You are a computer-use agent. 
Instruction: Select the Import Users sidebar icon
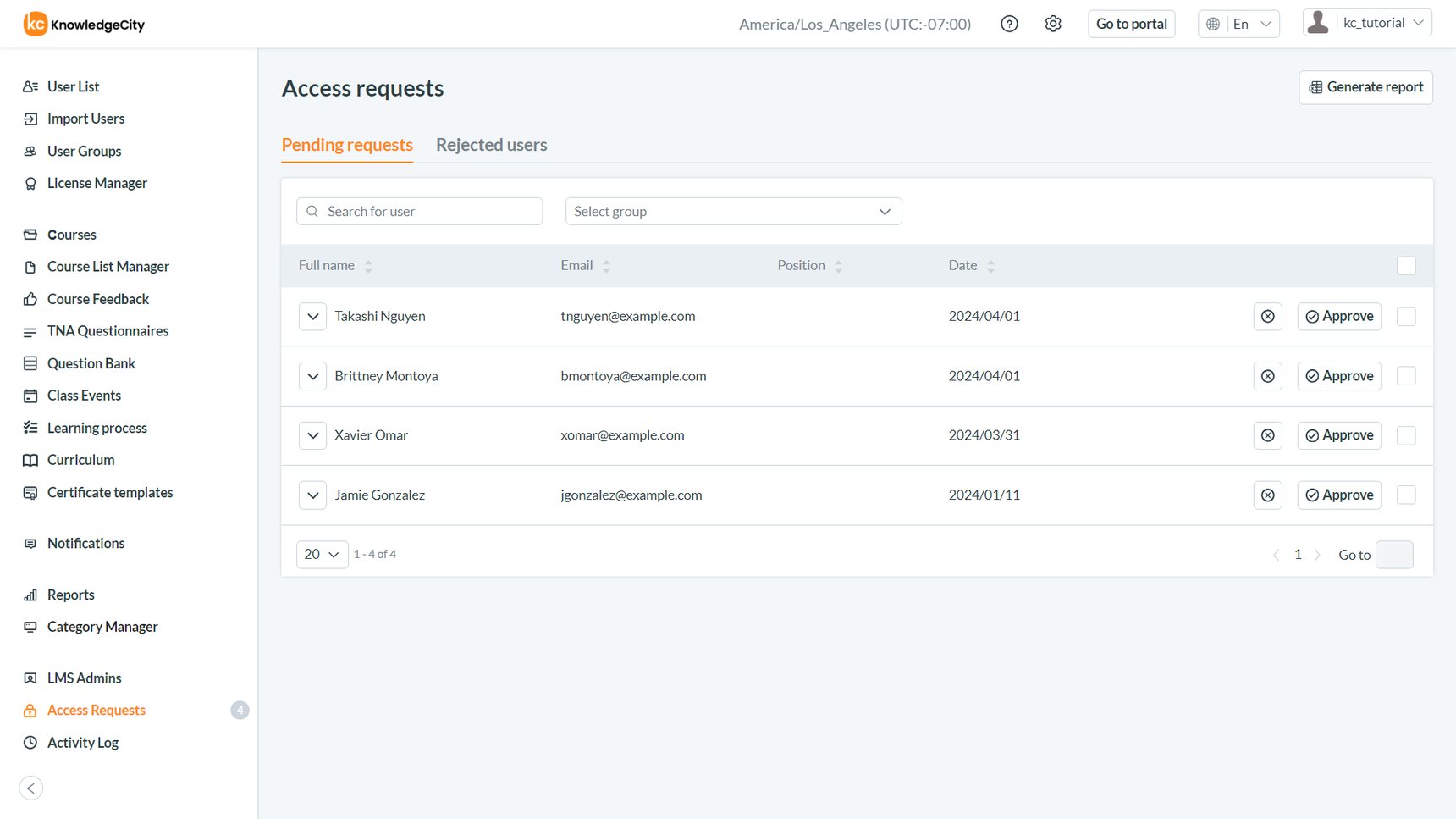tap(30, 119)
